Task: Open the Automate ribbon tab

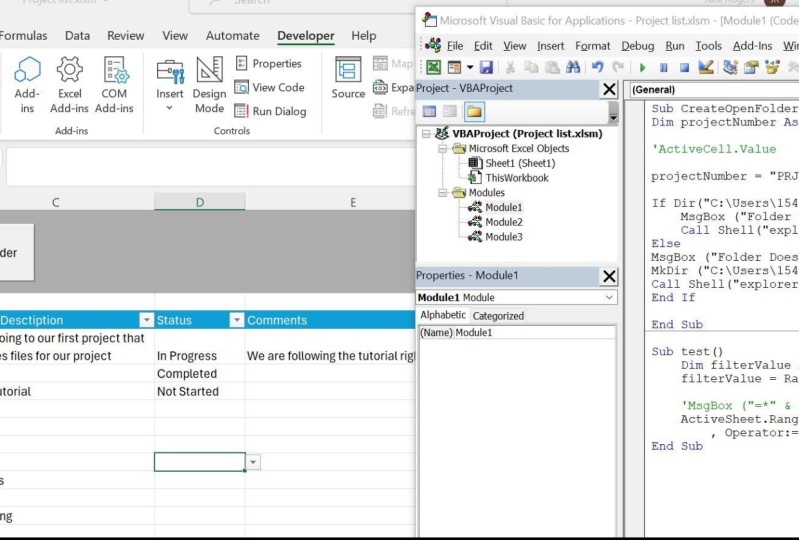Action: [232, 36]
